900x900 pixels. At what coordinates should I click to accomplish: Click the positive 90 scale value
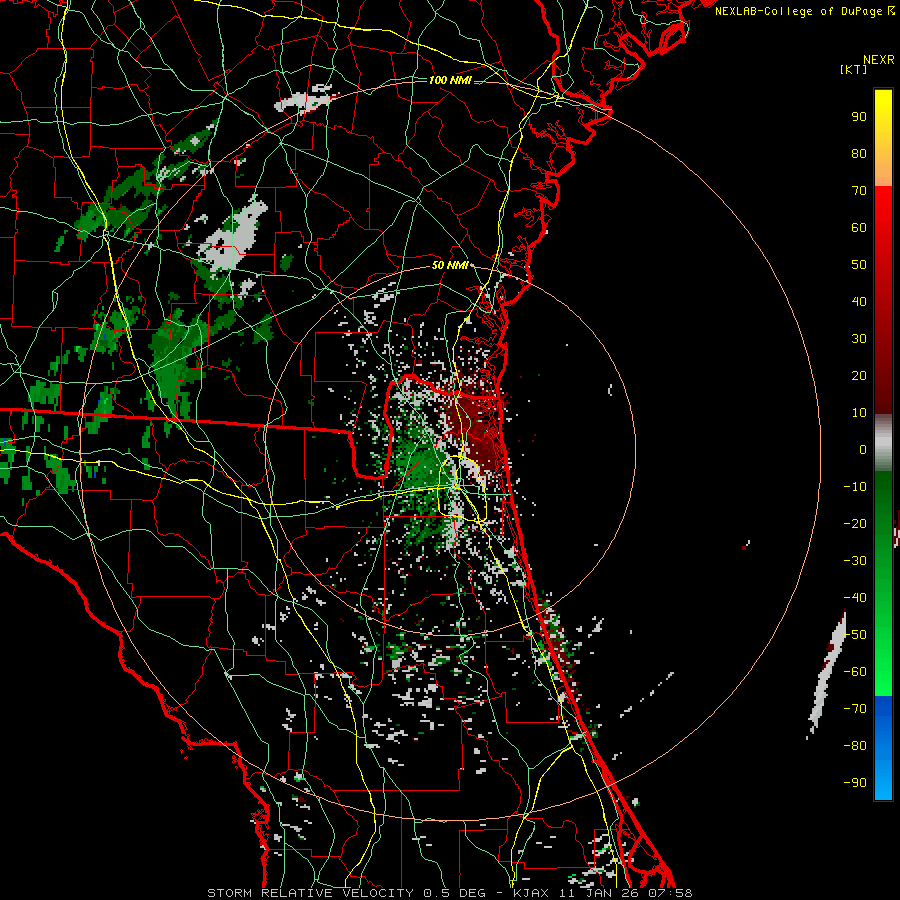coord(859,117)
